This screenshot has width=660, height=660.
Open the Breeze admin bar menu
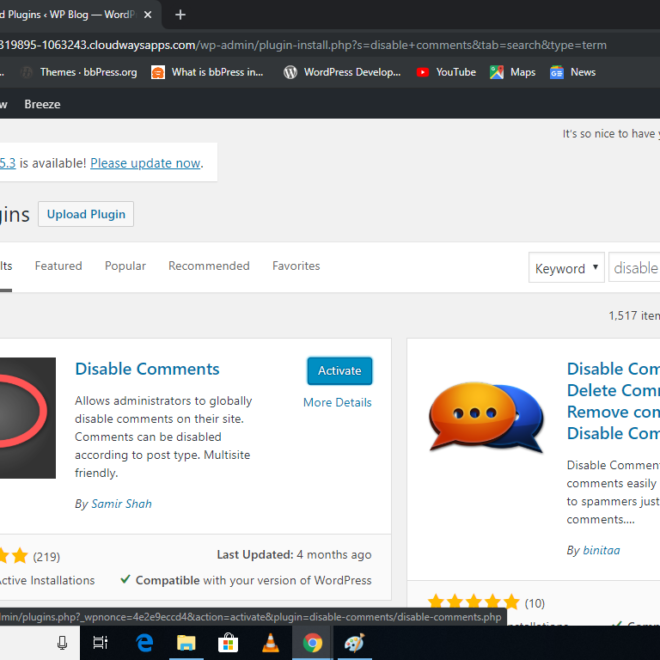click(42, 104)
